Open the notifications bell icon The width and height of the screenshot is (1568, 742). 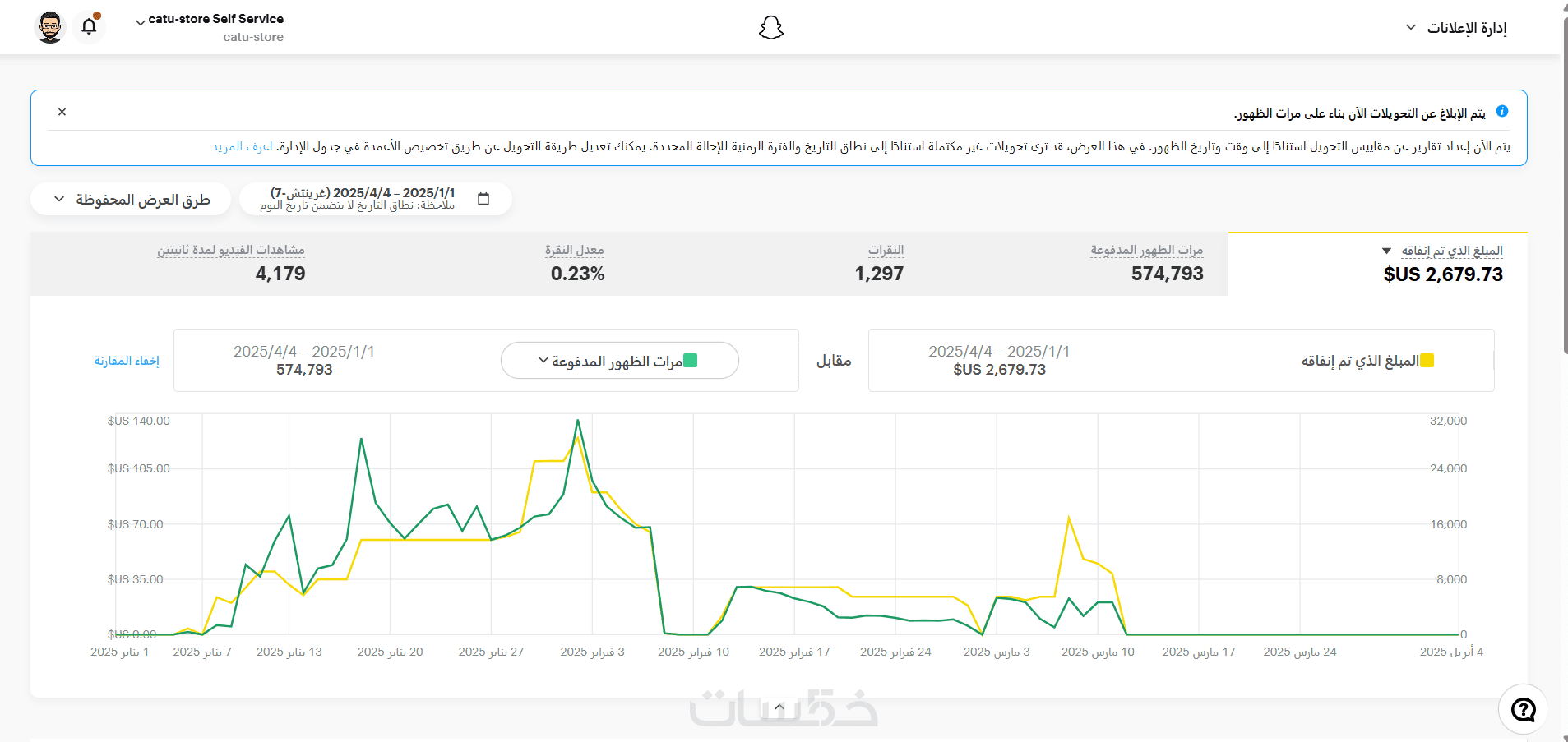[x=89, y=26]
